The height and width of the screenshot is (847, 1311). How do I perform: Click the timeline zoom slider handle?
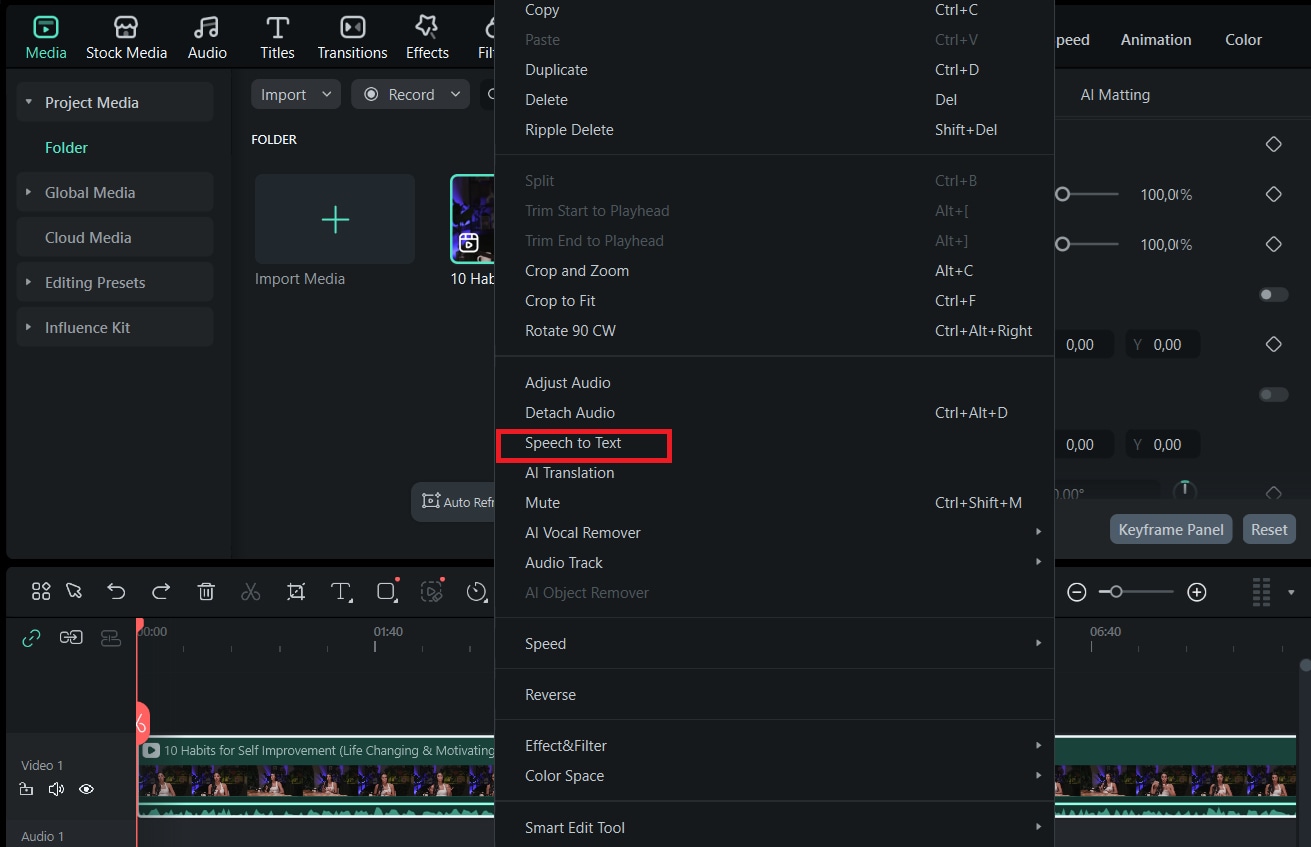tap(1116, 592)
